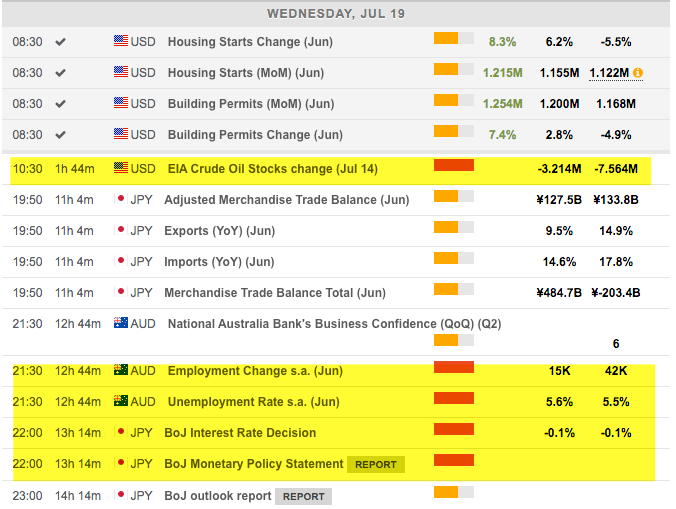Click the 14h 14m countdown
Image resolution: width=676 pixels, height=509 pixels.
click(x=78, y=496)
